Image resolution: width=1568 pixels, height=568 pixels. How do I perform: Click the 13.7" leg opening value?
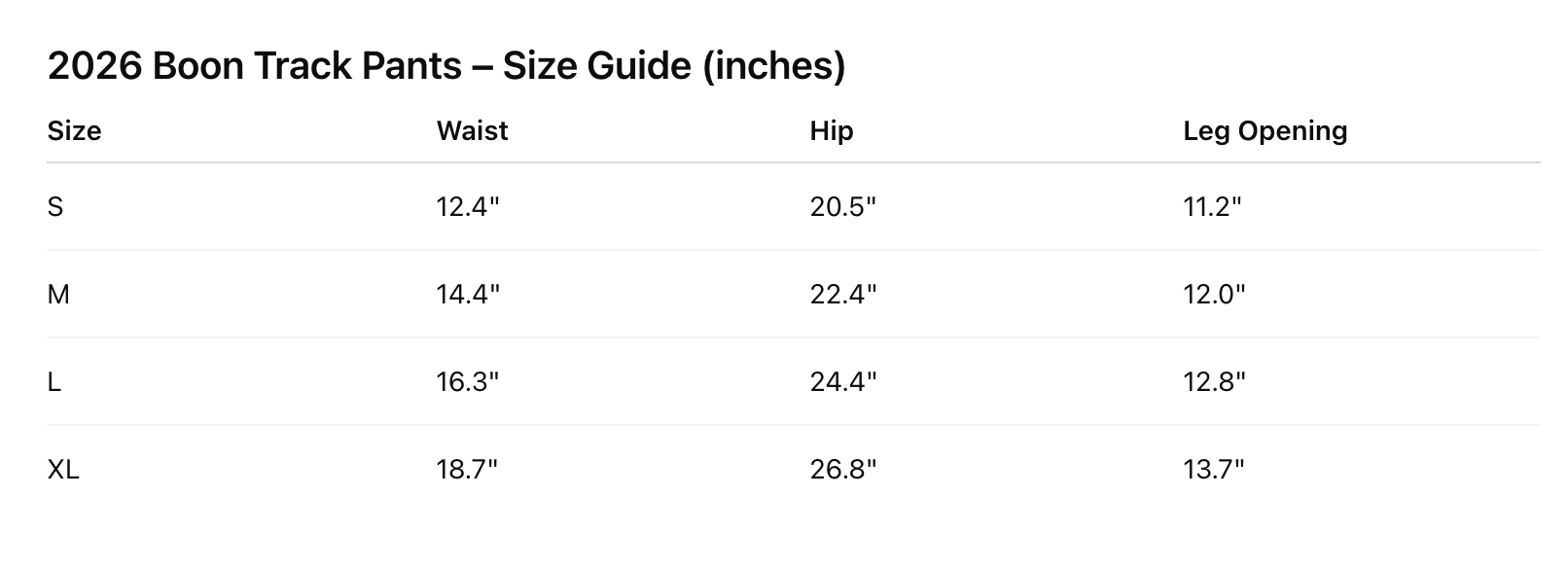click(x=1214, y=469)
